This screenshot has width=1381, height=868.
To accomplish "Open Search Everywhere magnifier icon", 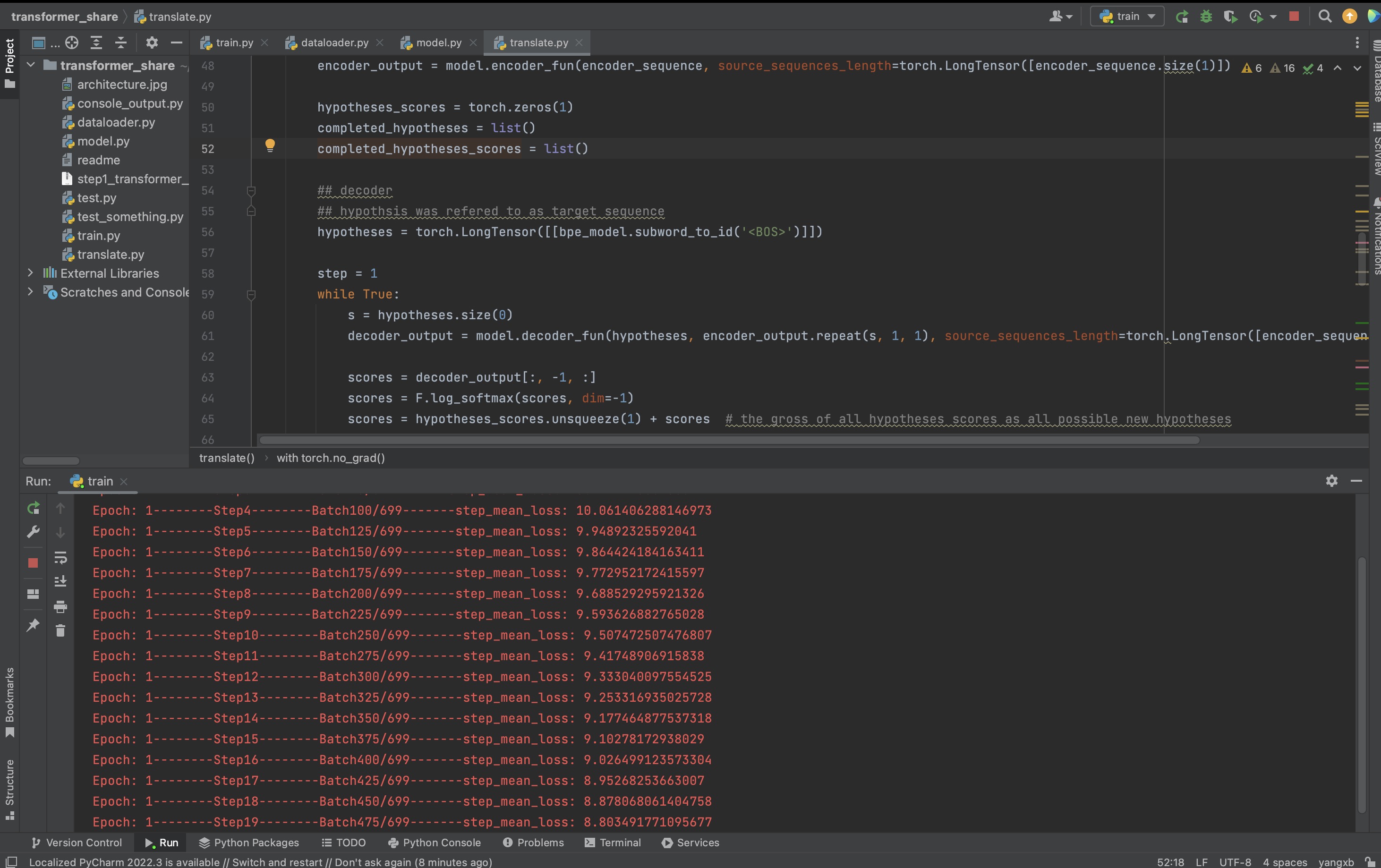I will (1325, 17).
